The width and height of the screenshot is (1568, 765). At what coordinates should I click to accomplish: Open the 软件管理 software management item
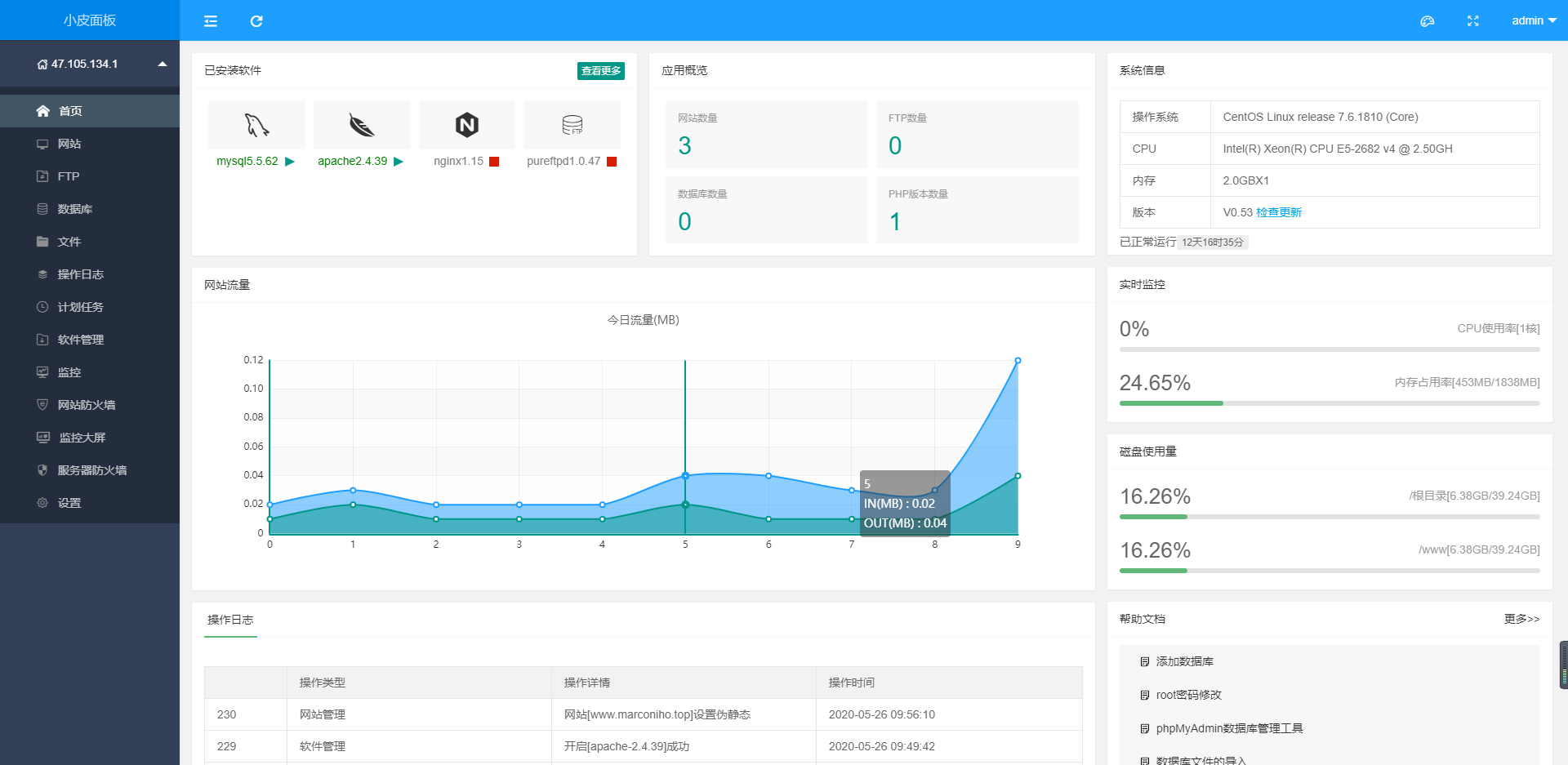pyautogui.click(x=90, y=340)
